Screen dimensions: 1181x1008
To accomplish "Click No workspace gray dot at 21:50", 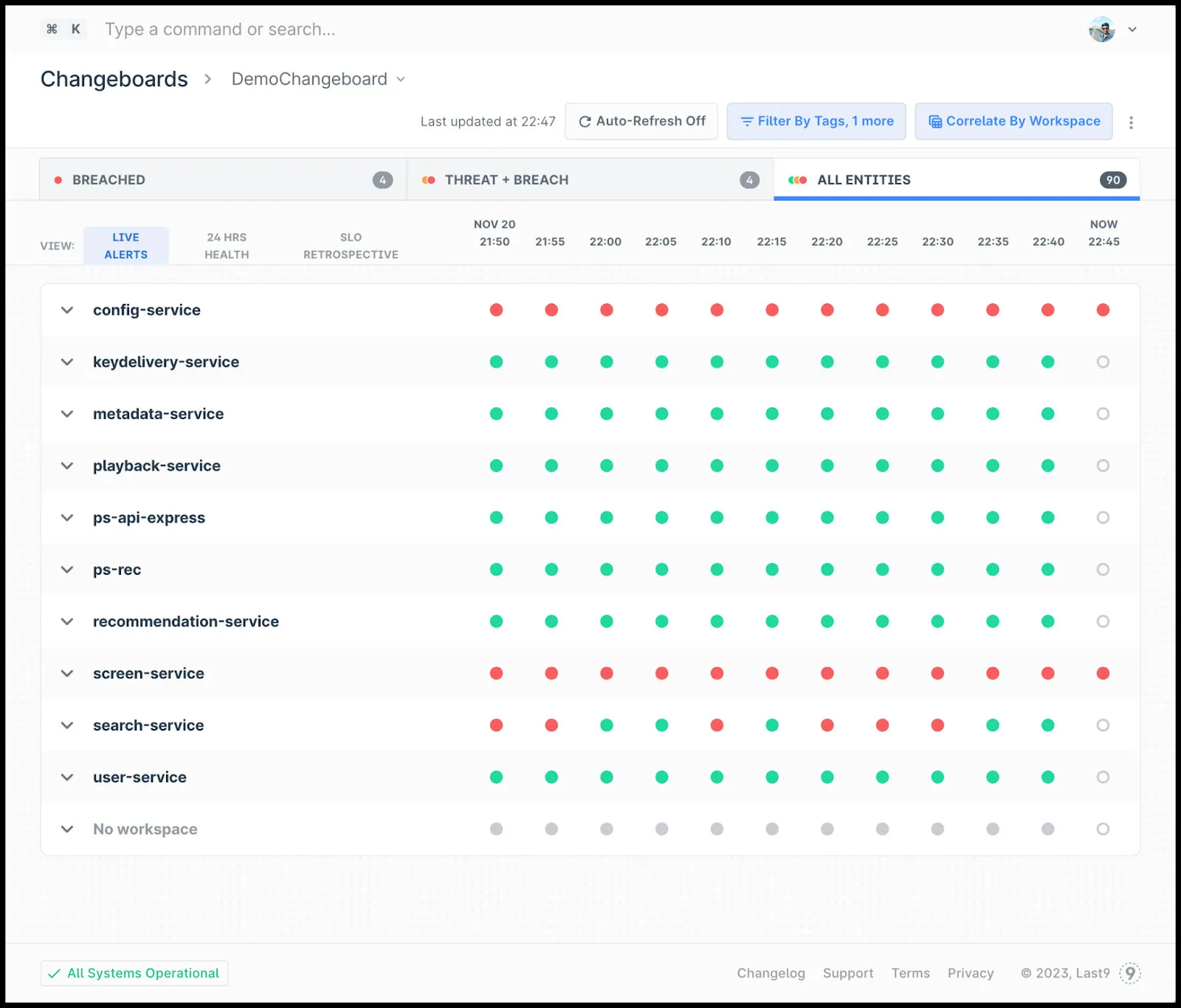I will tap(496, 829).
